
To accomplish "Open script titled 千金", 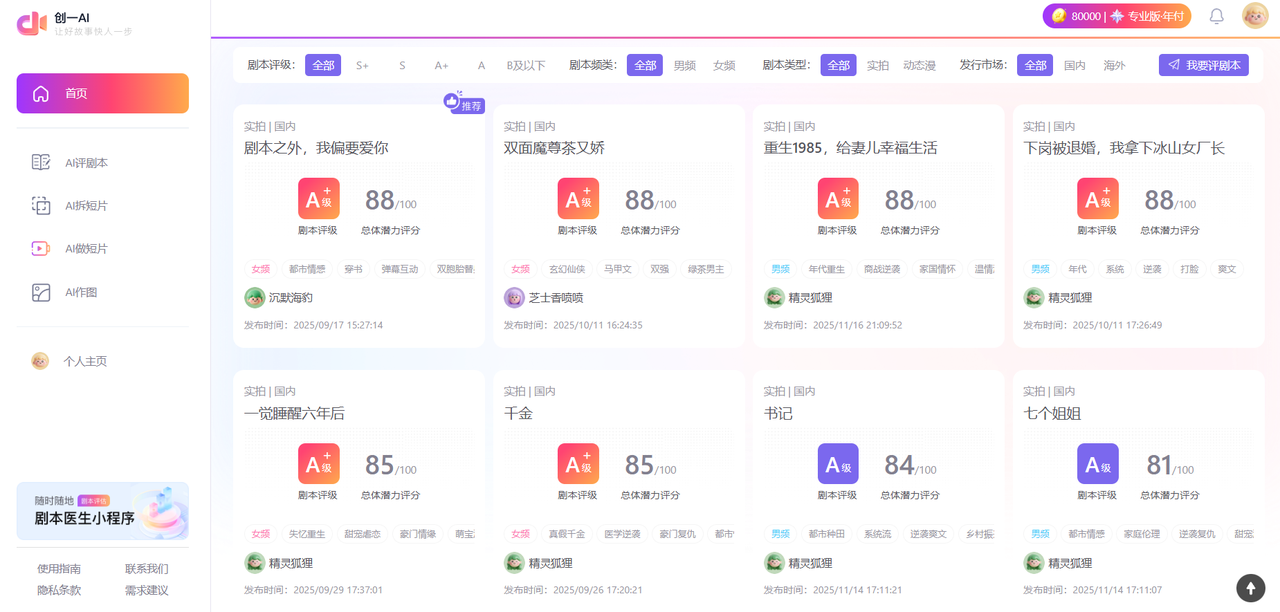I will (518, 413).
